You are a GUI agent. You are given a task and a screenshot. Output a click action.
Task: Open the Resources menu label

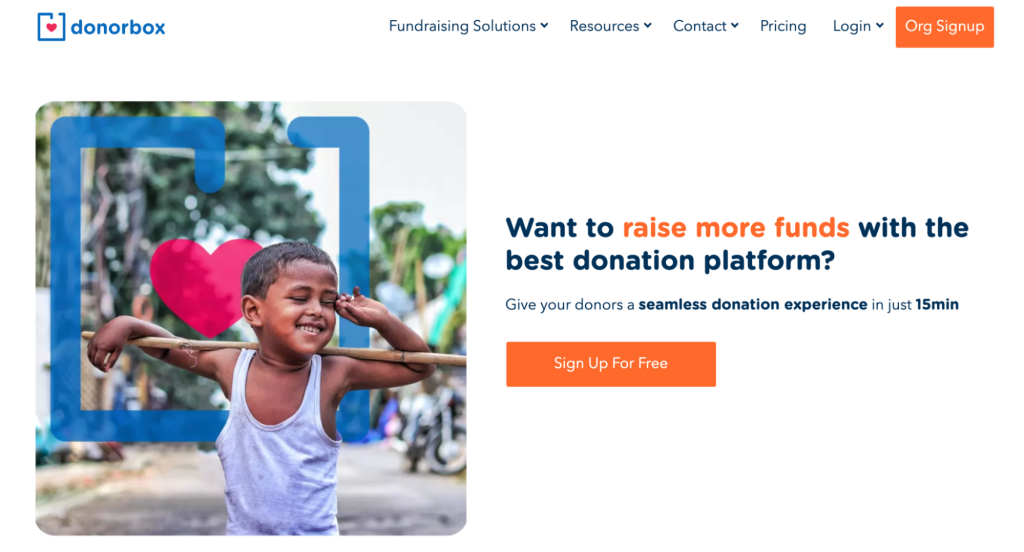tap(604, 26)
